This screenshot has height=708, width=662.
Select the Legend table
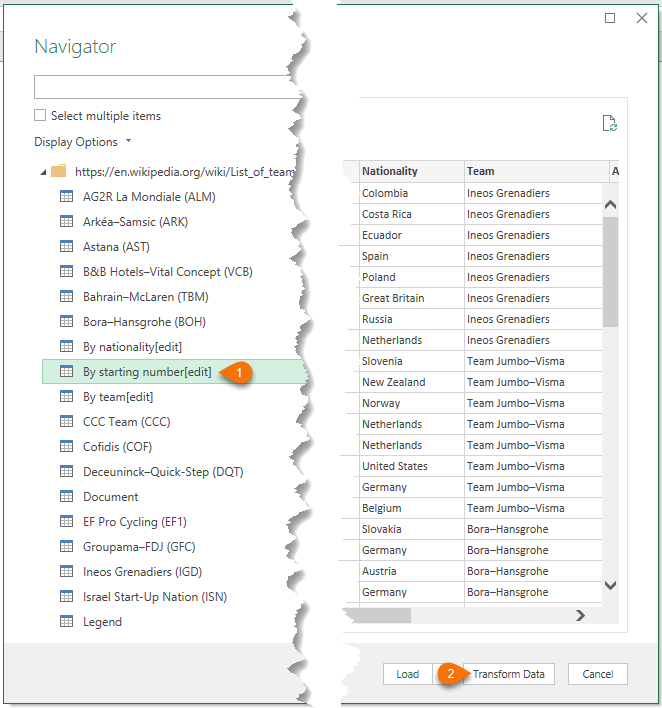coord(103,622)
